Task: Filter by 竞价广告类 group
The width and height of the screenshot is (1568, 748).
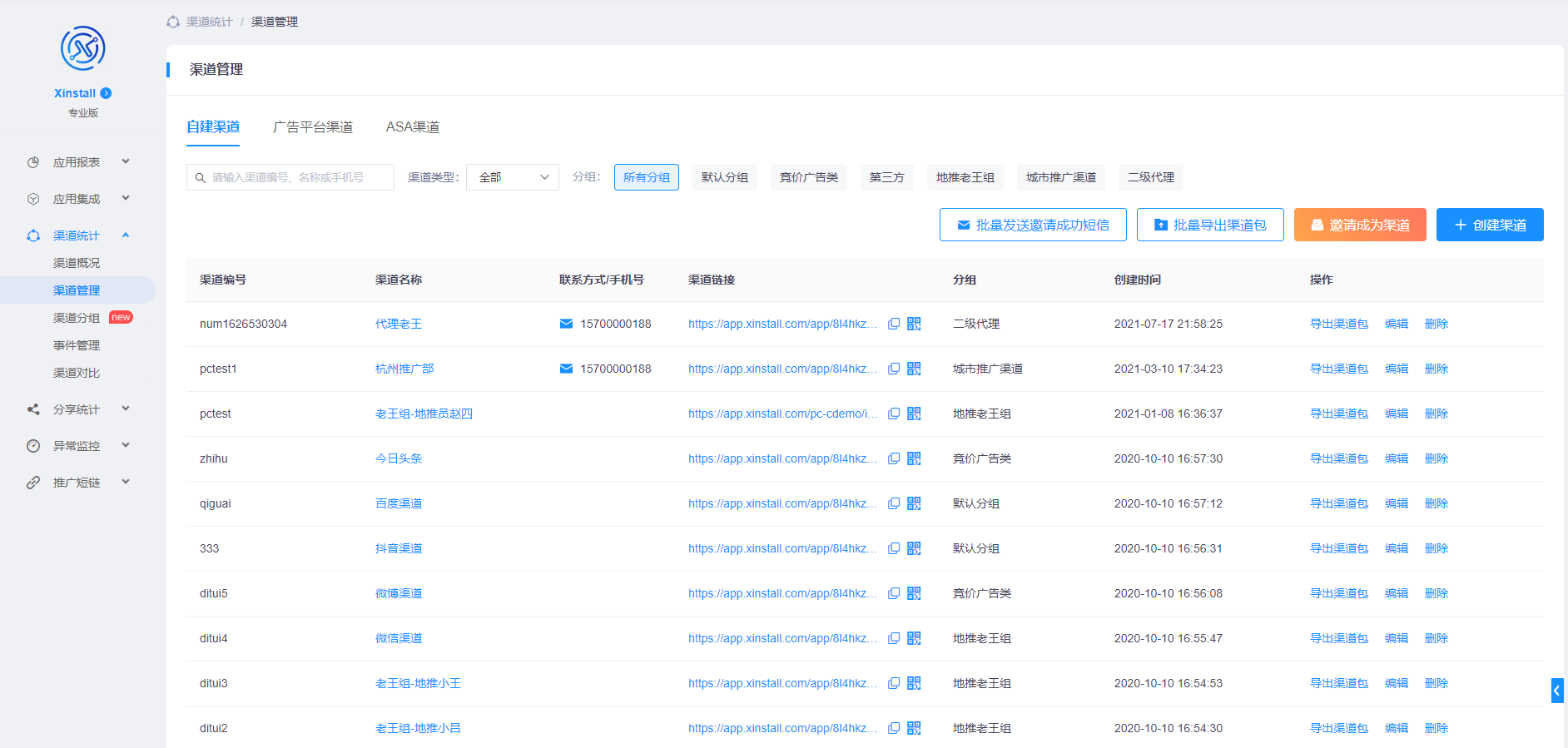Action: click(808, 177)
